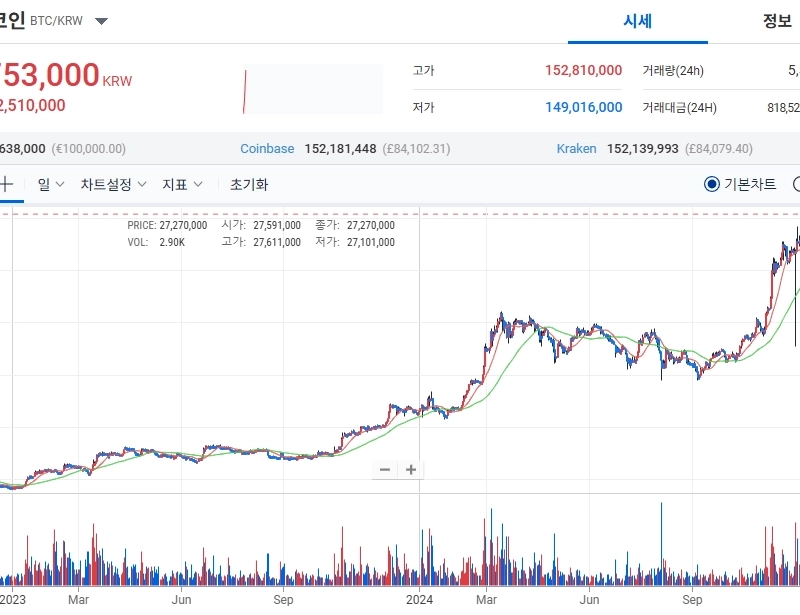The height and width of the screenshot is (615, 800).
Task: Click the chart zoom-in plus button
Action: pyautogui.click(x=410, y=470)
